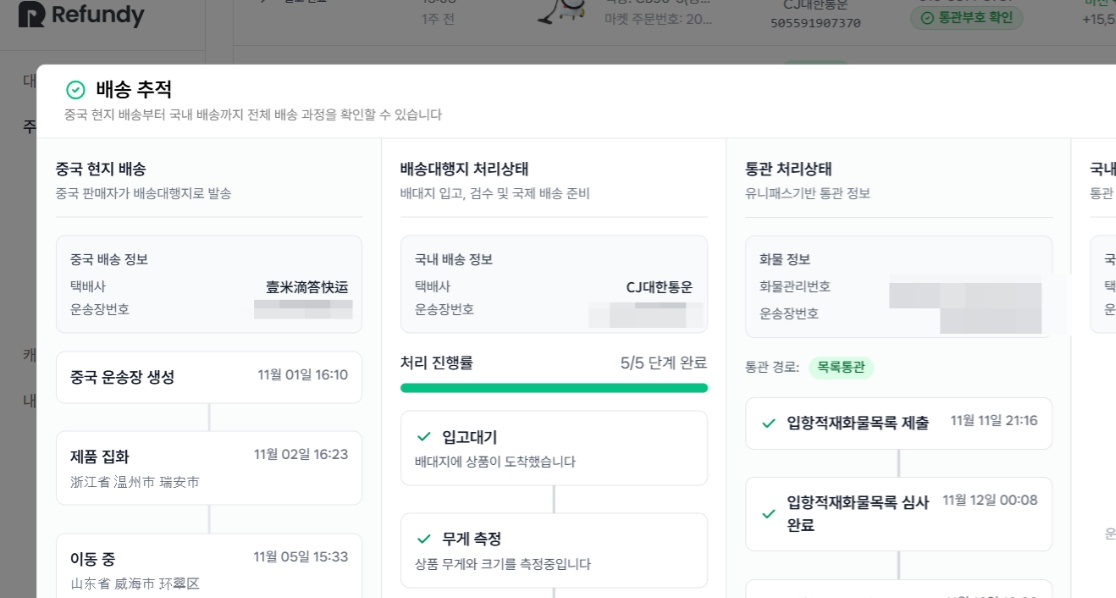Click the 통관 처리상태 column heading
The width and height of the screenshot is (1116, 598).
click(788, 169)
